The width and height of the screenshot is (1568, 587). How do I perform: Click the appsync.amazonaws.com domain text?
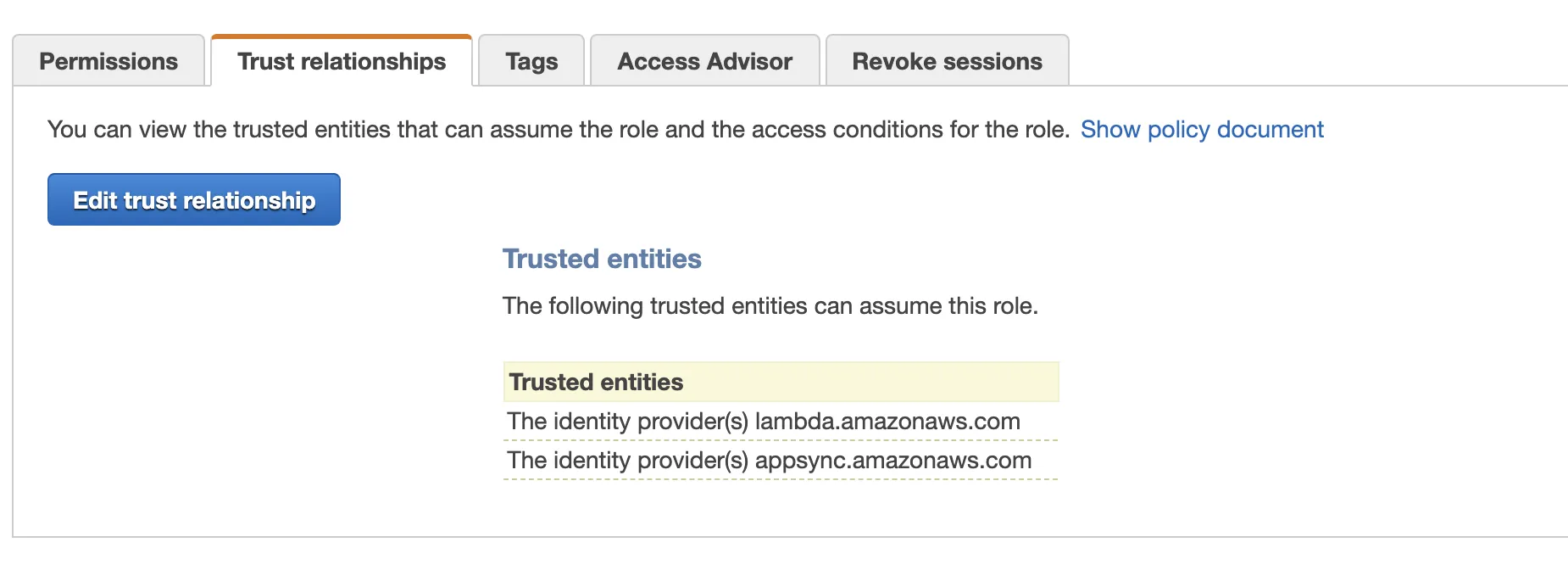893,461
